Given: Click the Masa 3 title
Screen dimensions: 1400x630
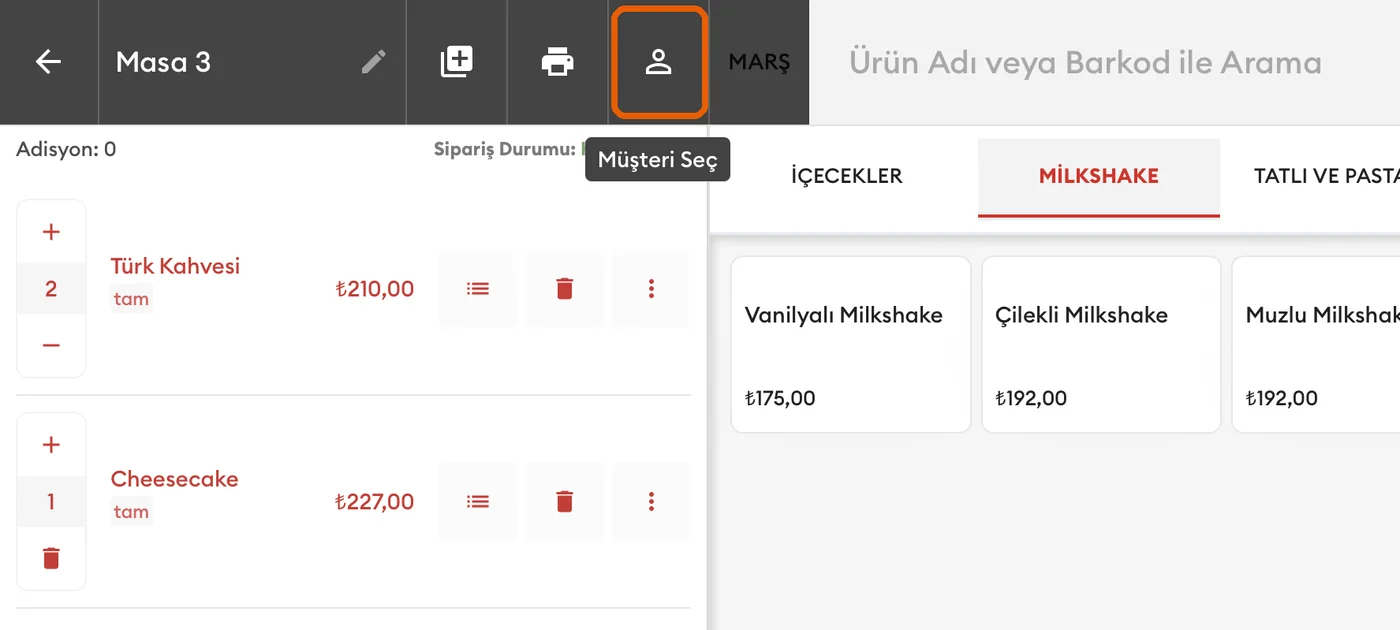Looking at the screenshot, I should click(x=163, y=62).
